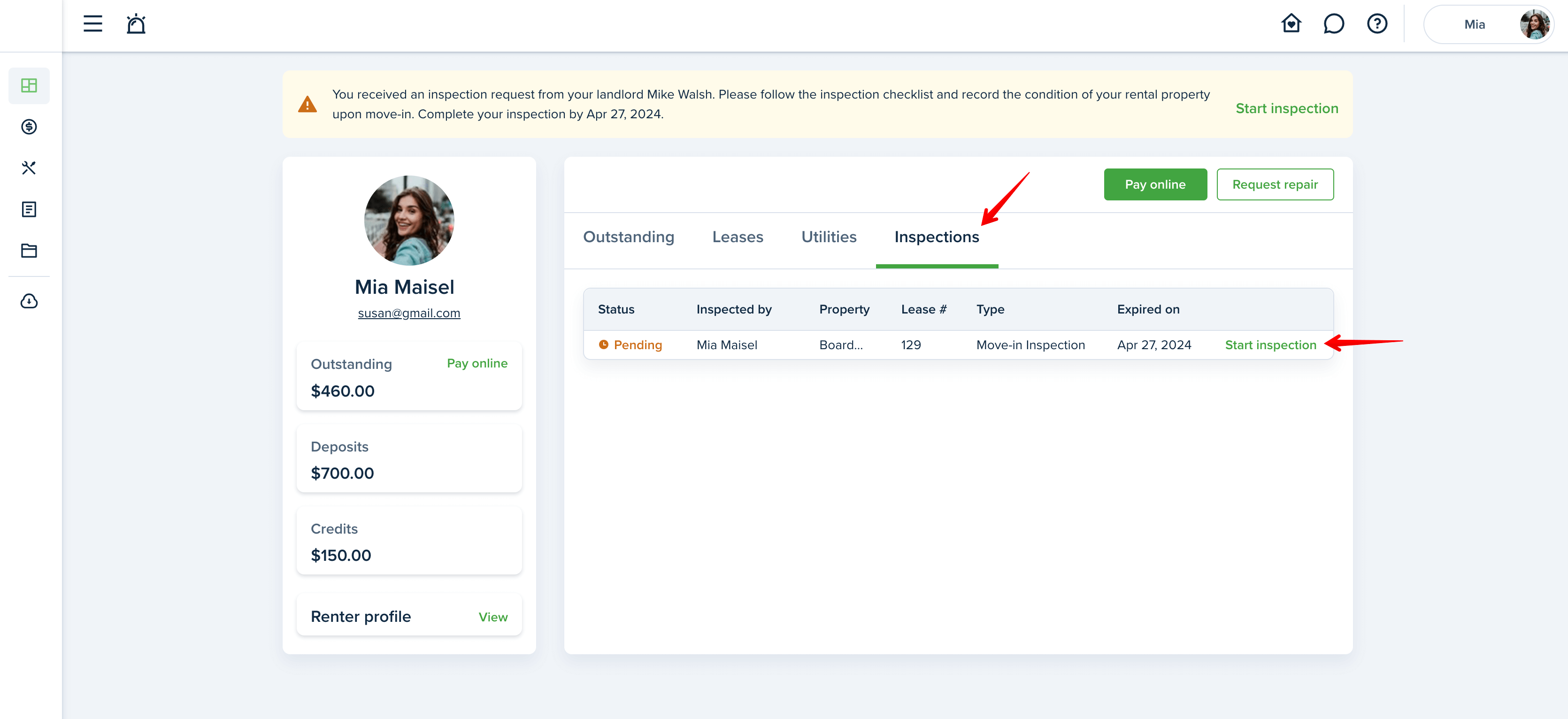Screen dimensions: 1568x719
Task: Click the orange Pending clock icon
Action: coord(603,345)
